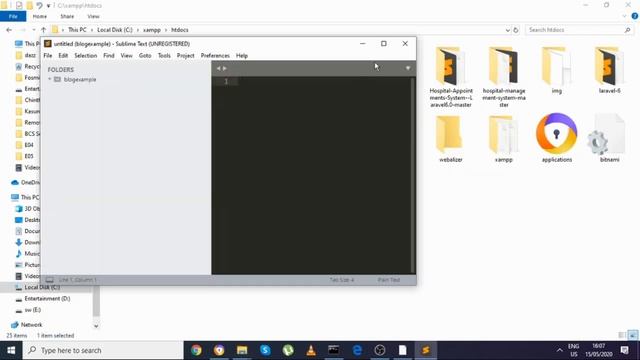Open Explorer help question mark icon

pos(635,16)
